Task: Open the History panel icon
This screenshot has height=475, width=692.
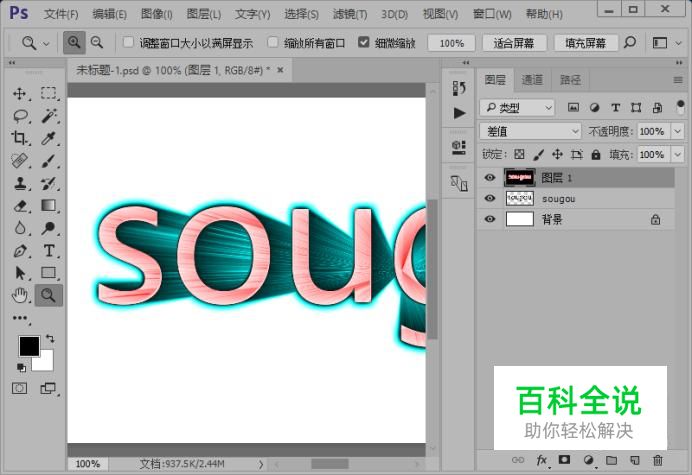Action: tap(459, 88)
